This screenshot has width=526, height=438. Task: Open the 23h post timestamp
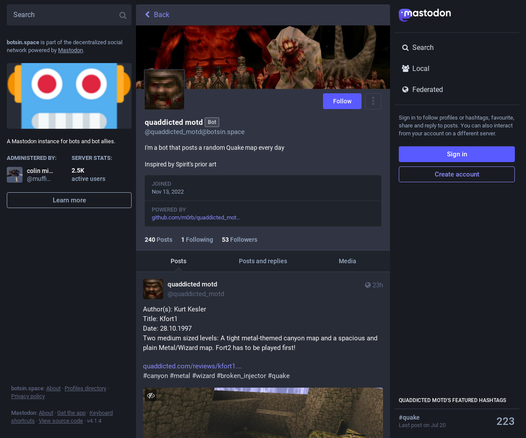pos(378,285)
